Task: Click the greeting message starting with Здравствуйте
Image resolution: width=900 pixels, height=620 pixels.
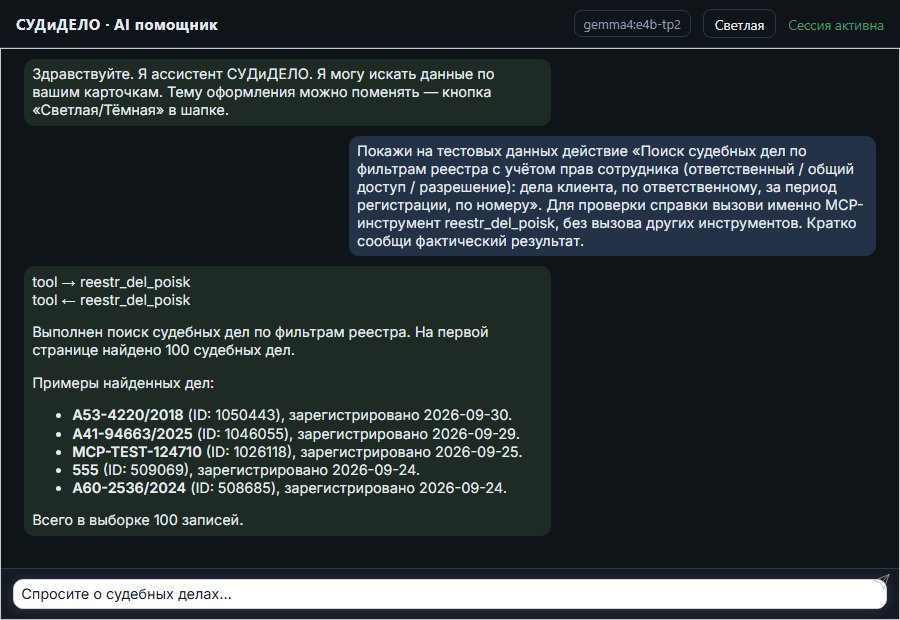Action: tap(287, 92)
